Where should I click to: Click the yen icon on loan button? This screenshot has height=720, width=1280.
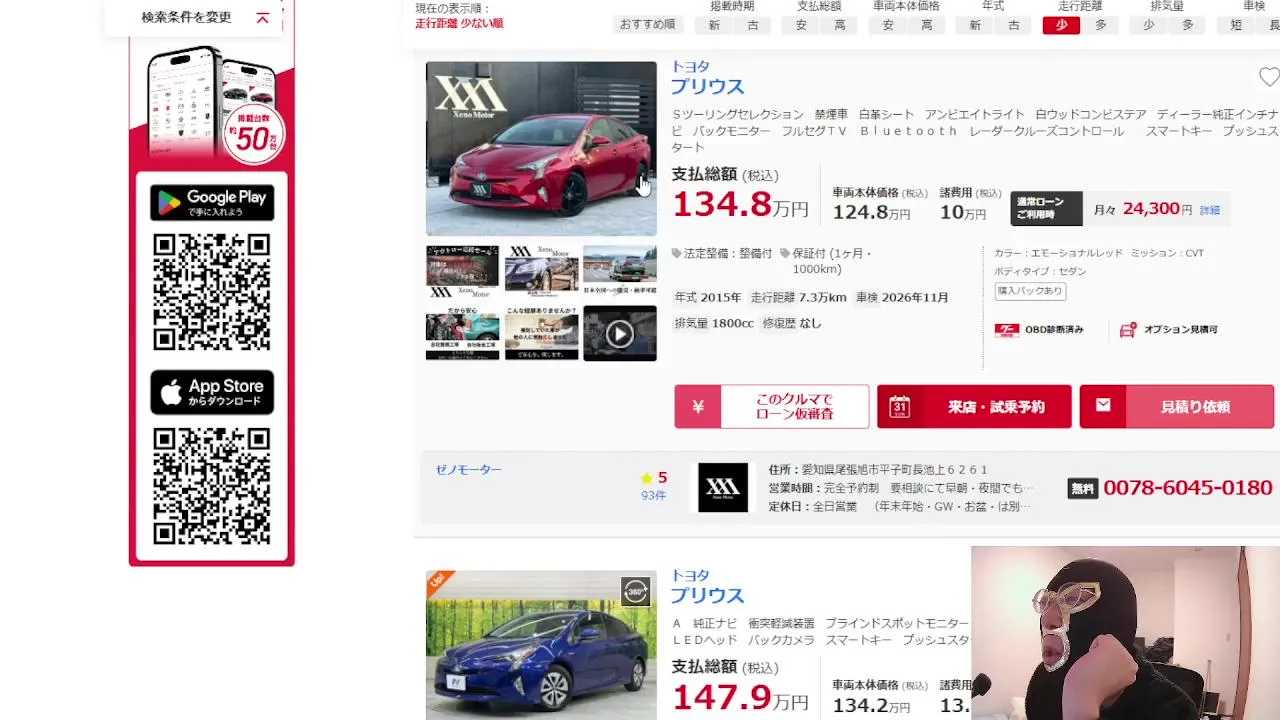pos(698,407)
